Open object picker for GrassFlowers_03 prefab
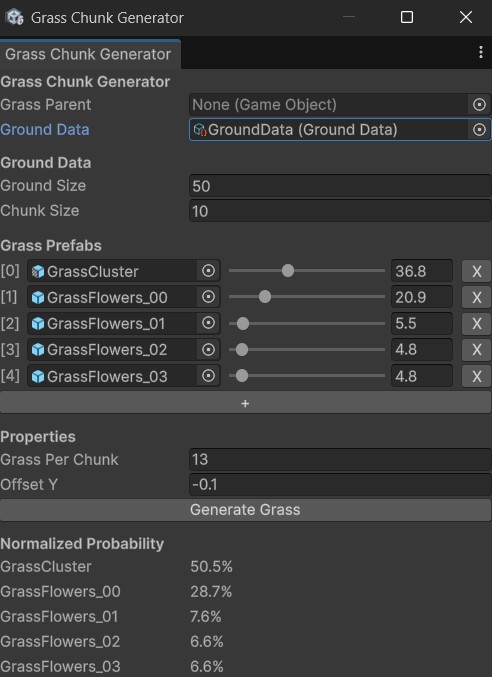 [x=208, y=376]
